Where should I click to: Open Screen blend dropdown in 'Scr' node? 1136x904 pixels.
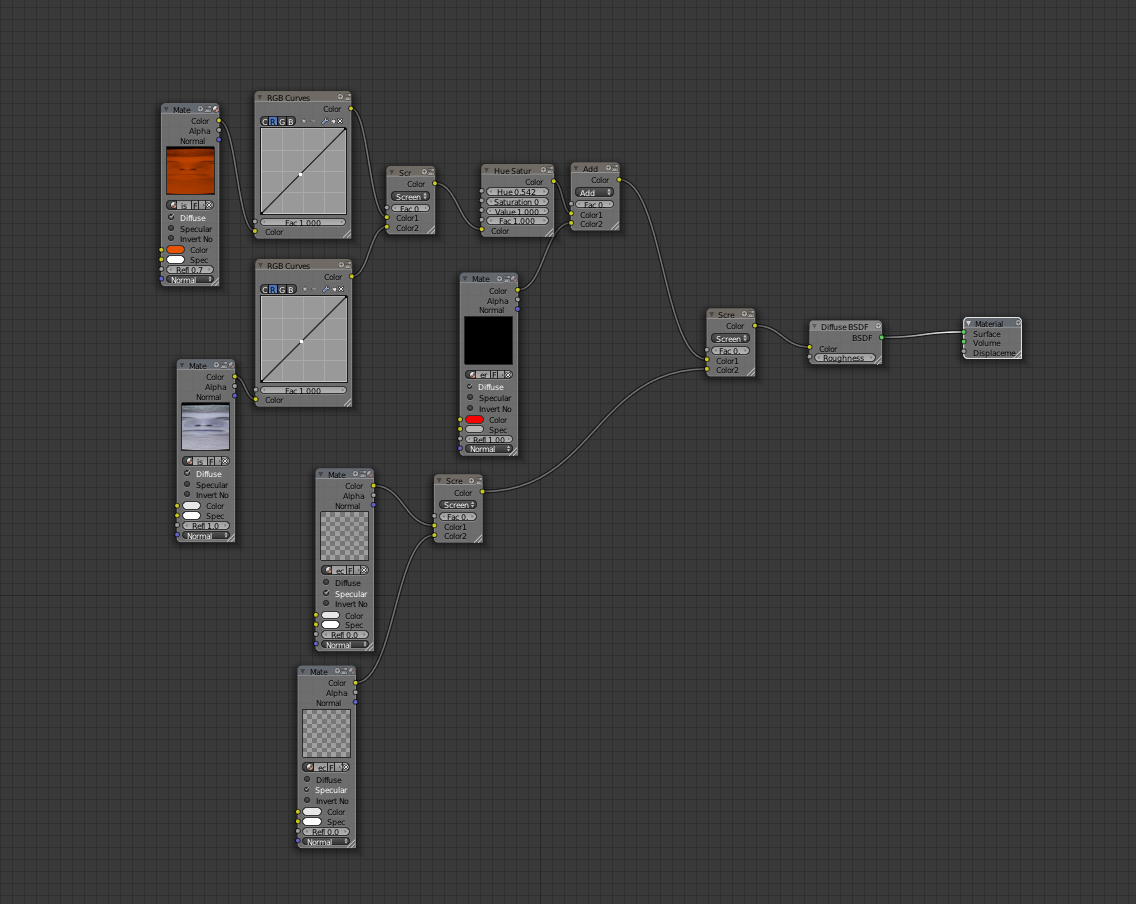[411, 196]
